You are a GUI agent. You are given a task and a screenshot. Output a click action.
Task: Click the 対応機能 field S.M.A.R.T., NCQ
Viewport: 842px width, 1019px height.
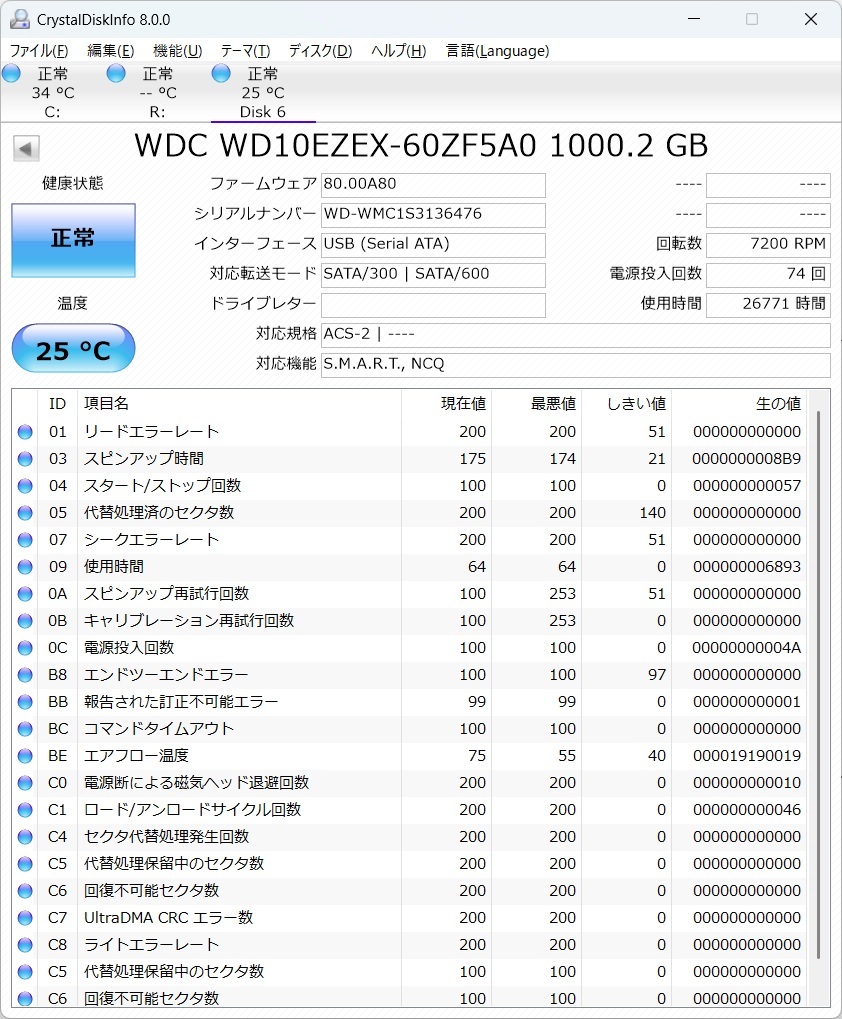[x=576, y=365]
